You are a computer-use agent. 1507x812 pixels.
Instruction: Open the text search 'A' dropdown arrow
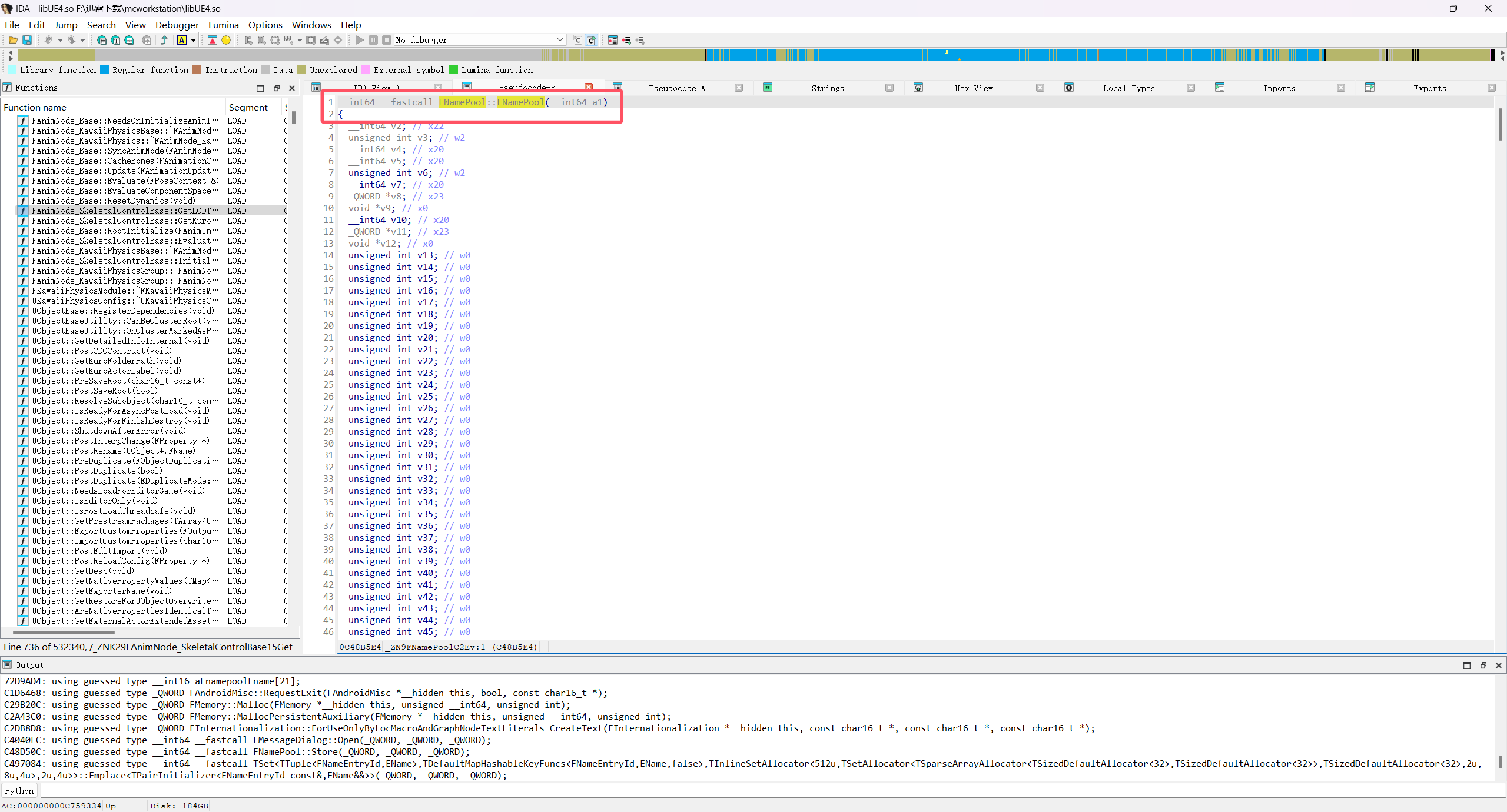[193, 40]
